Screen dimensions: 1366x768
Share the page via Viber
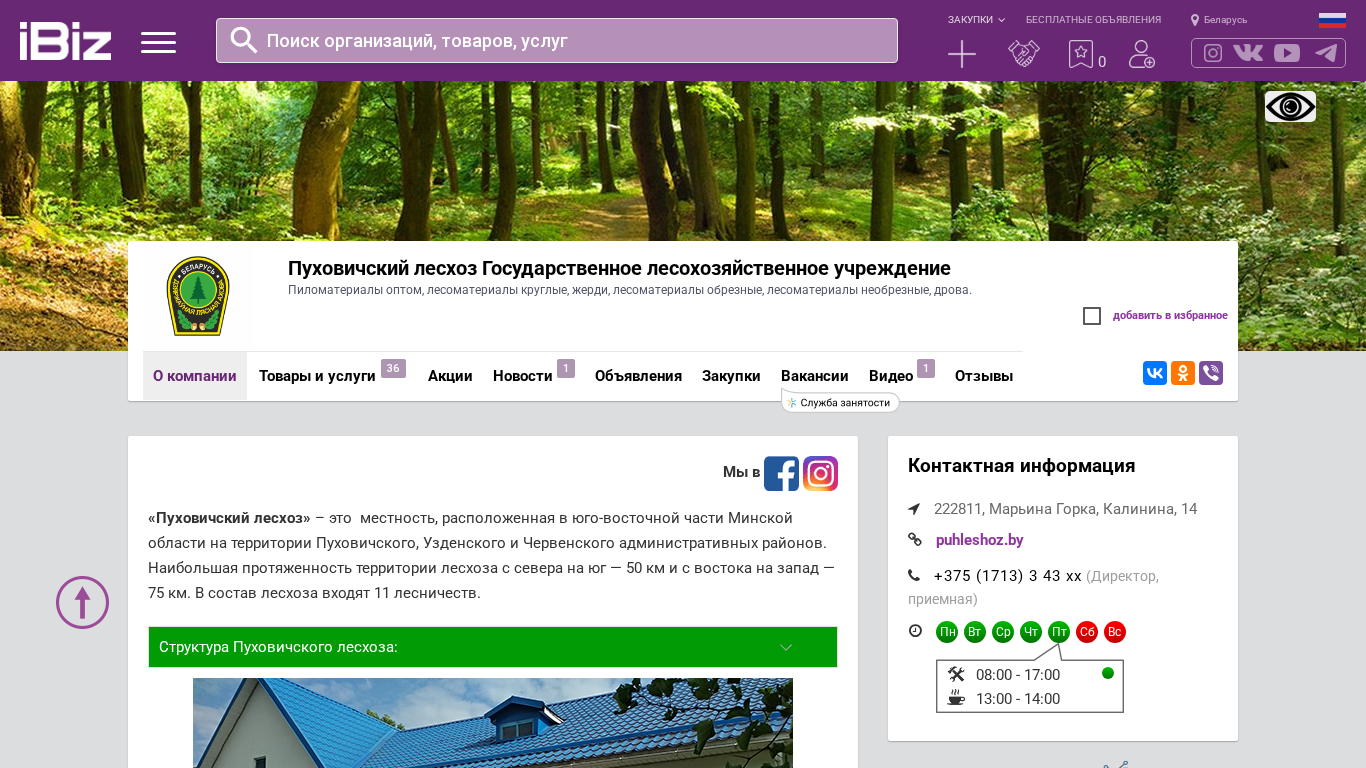[1211, 373]
